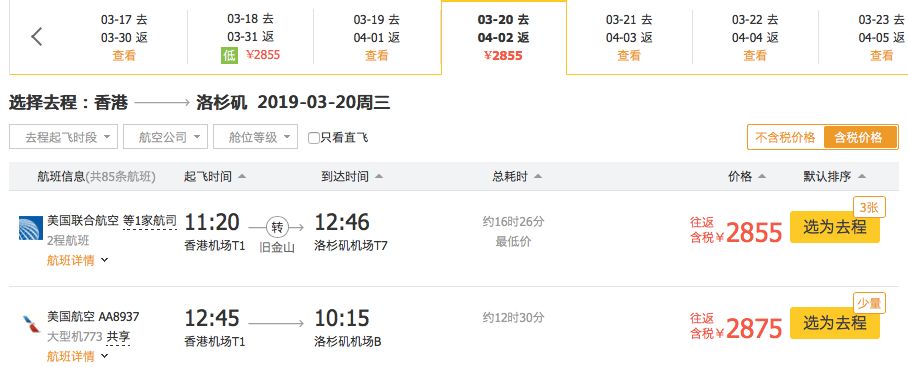The width and height of the screenshot is (908, 367).
Task: Click 查看 under 03-19 date
Action: [x=377, y=56]
